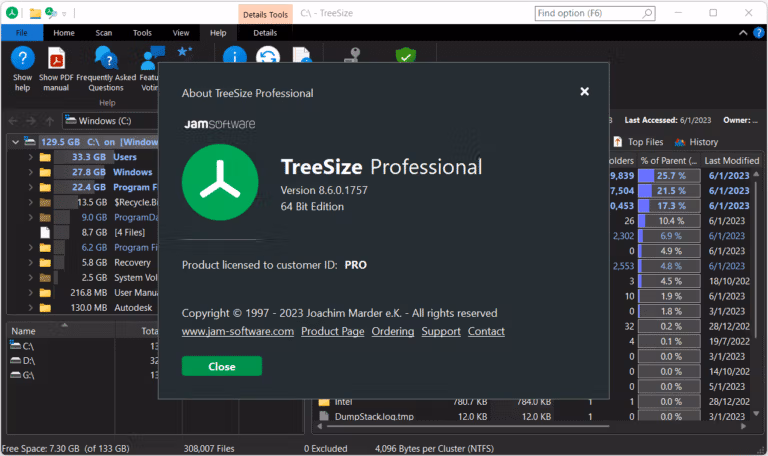768x456 pixels.
Task: Expand the User Manual folder node
Action: click(30, 293)
